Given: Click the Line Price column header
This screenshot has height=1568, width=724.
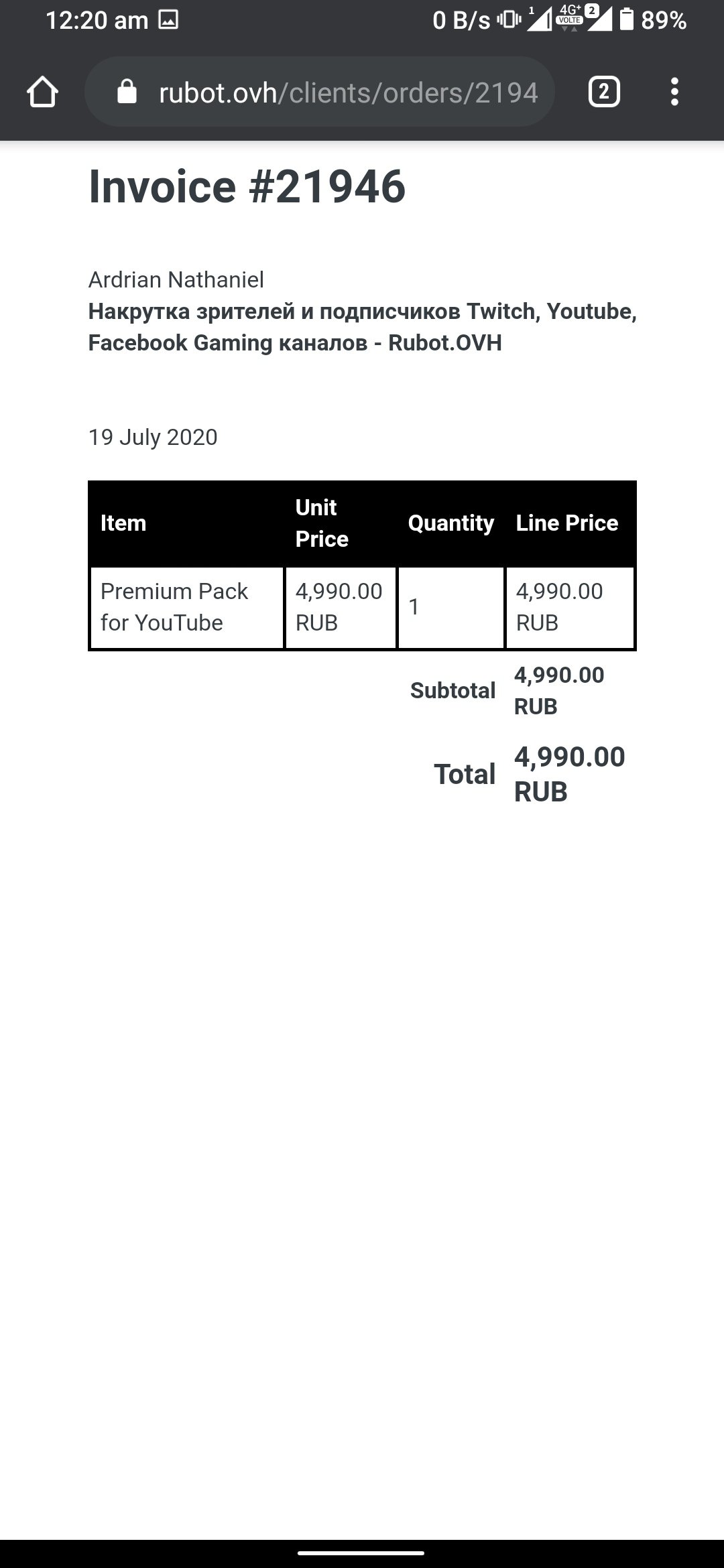Looking at the screenshot, I should pyautogui.click(x=566, y=523).
